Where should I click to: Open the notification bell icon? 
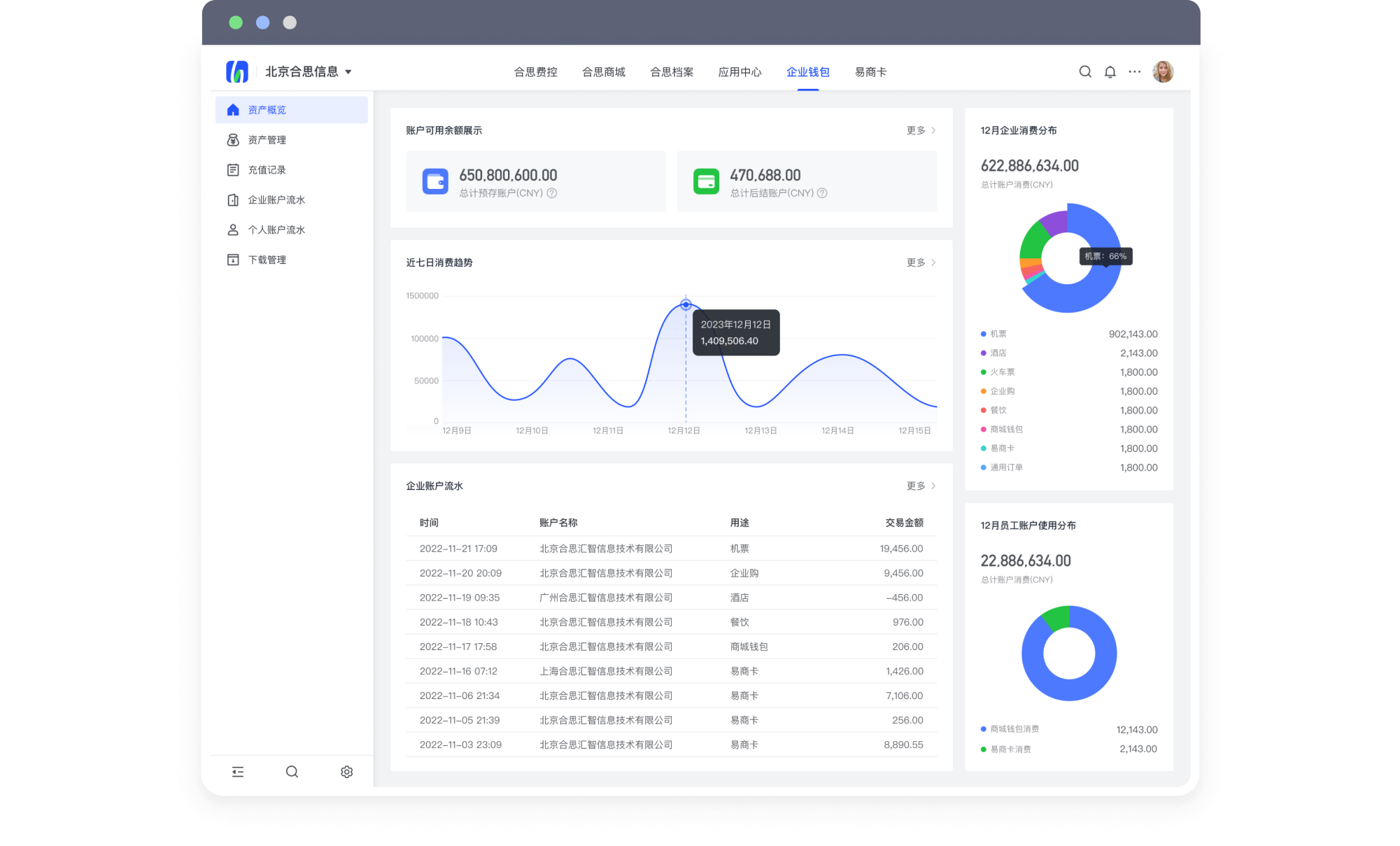point(1110,71)
